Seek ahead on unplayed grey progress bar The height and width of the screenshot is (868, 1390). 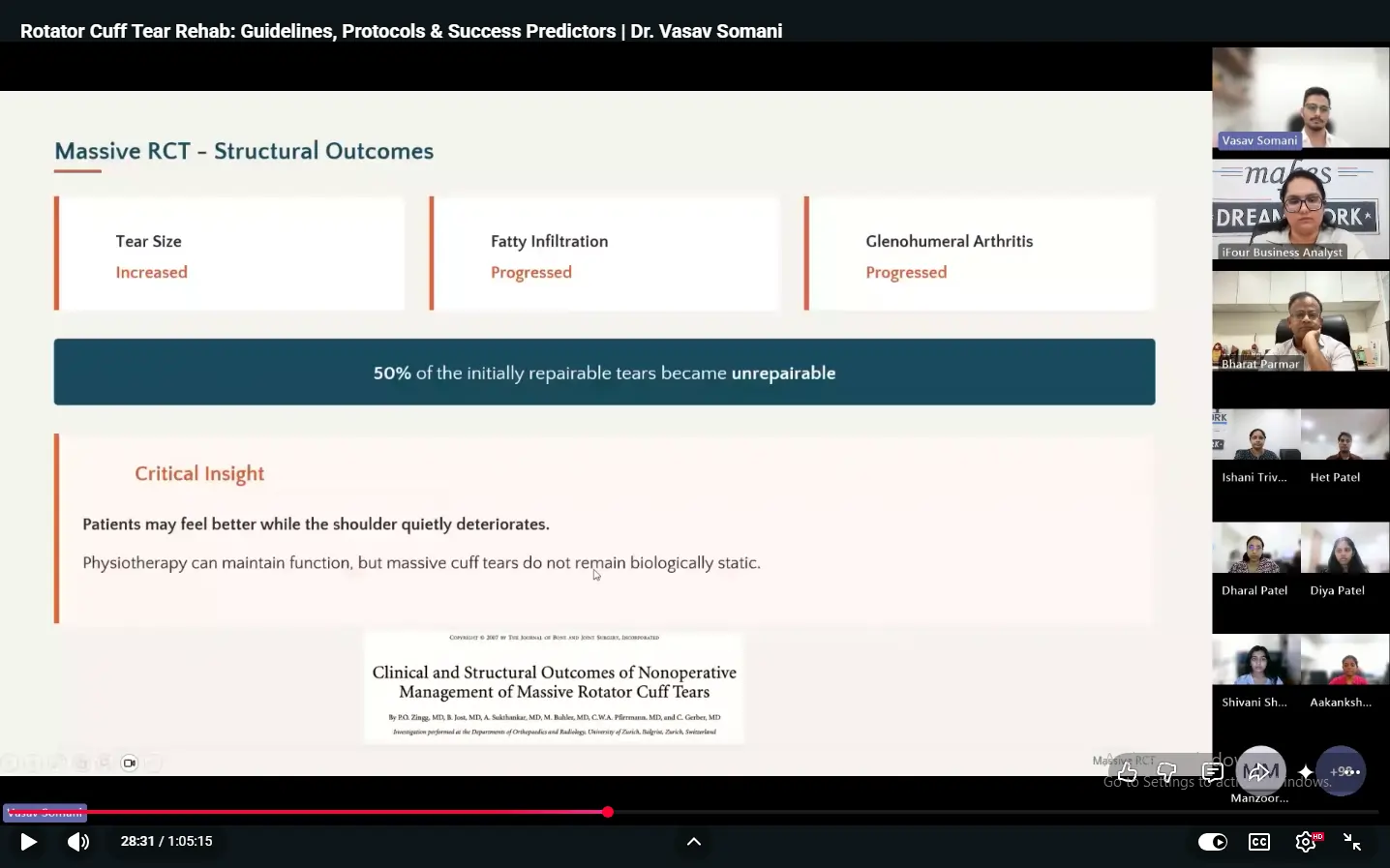tap(997, 812)
